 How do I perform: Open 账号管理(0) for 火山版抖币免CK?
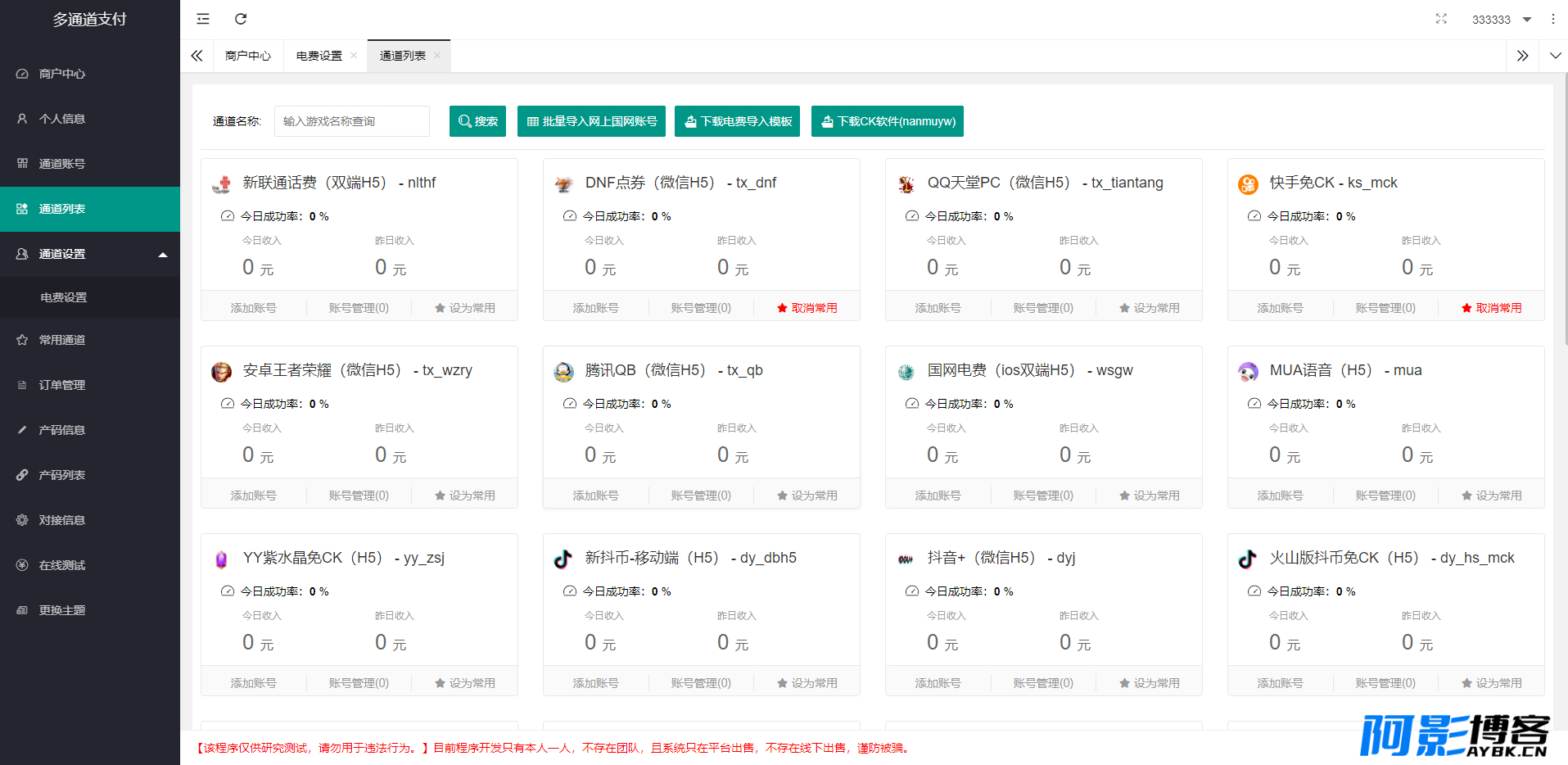(x=1385, y=683)
